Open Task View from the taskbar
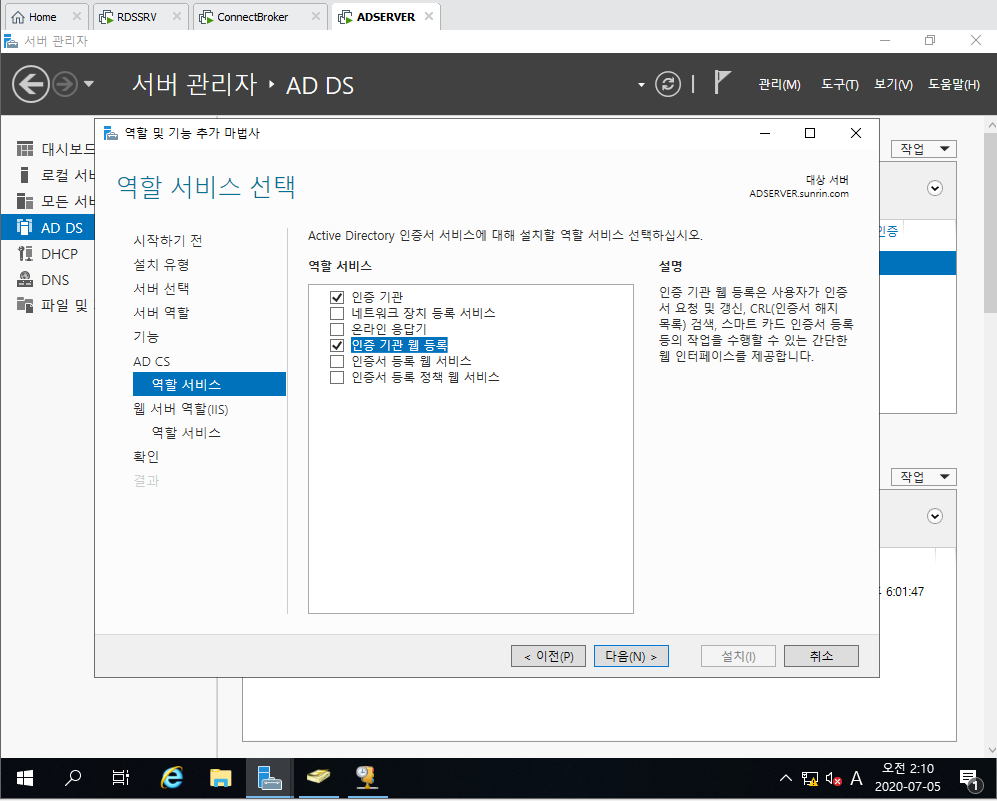Screen dimensions: 997x801 [x=121, y=777]
